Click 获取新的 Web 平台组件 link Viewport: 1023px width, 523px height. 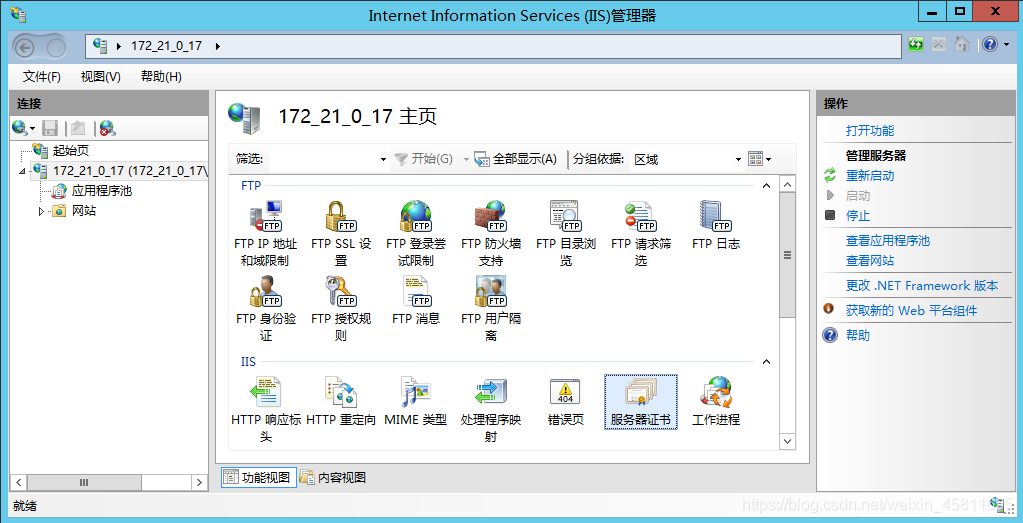[911, 310]
